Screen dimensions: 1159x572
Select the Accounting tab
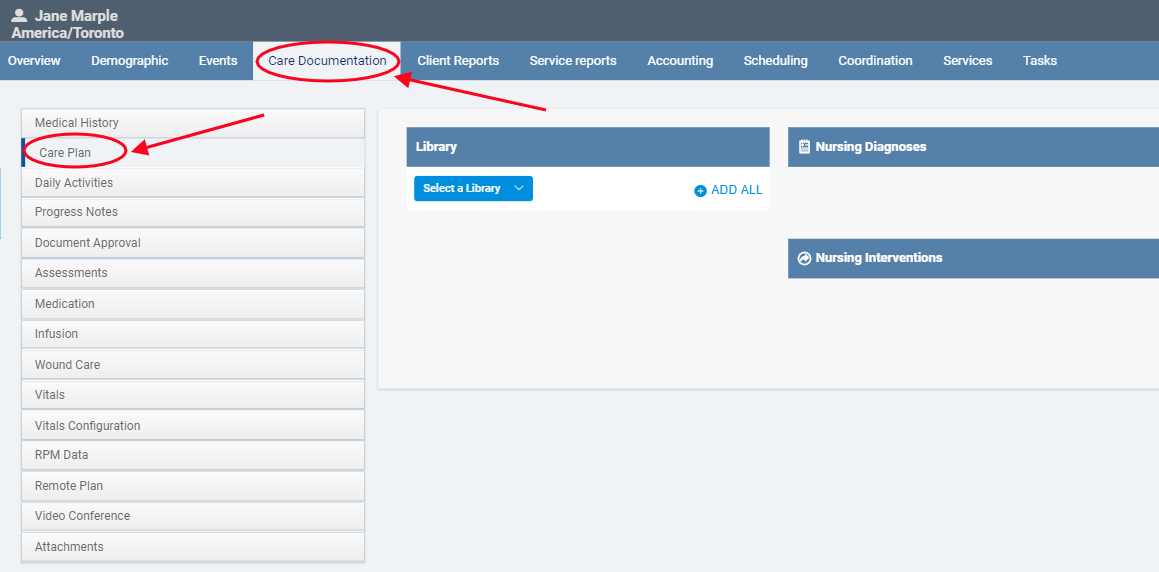click(x=680, y=61)
